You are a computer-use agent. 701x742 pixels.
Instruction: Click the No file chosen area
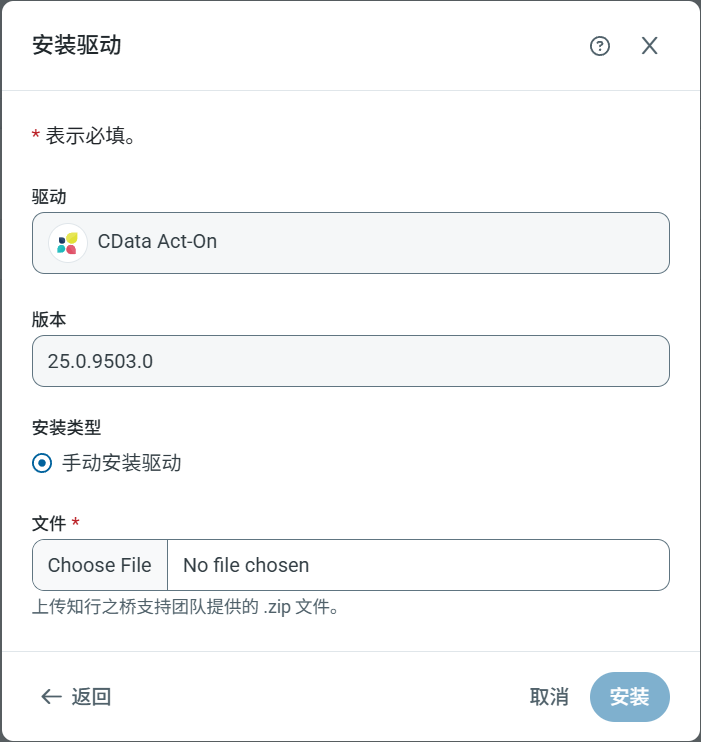[x=246, y=565]
